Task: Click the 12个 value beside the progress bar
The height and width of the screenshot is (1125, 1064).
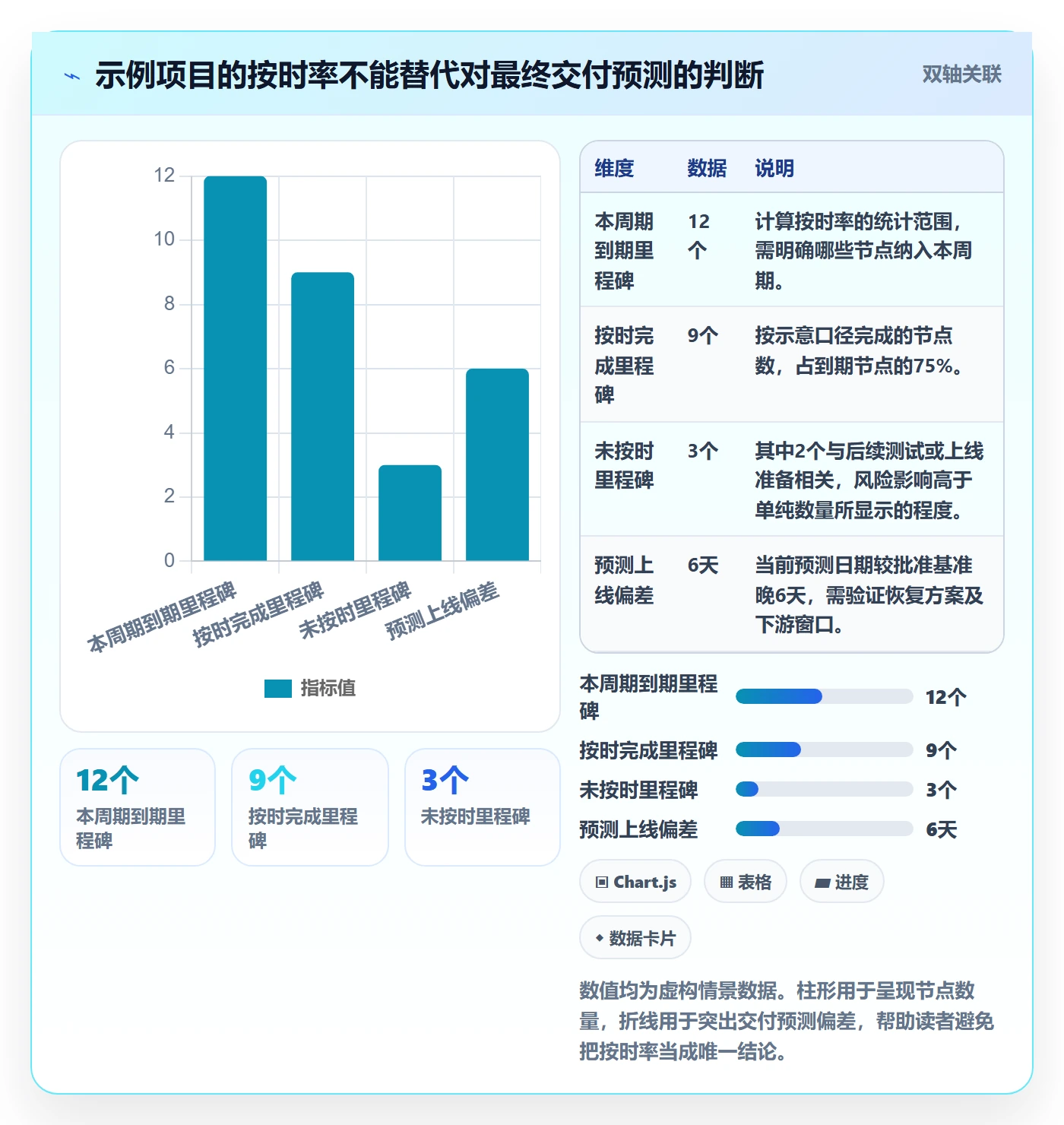Action: point(946,697)
